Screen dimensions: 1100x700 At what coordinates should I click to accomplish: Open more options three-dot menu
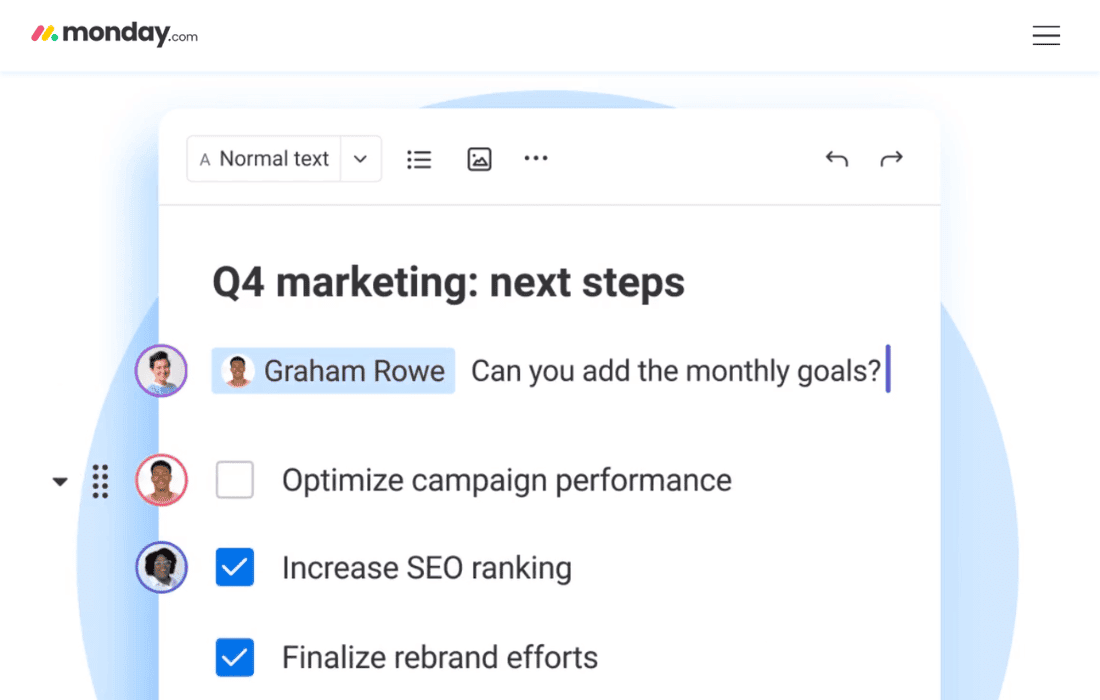point(536,159)
